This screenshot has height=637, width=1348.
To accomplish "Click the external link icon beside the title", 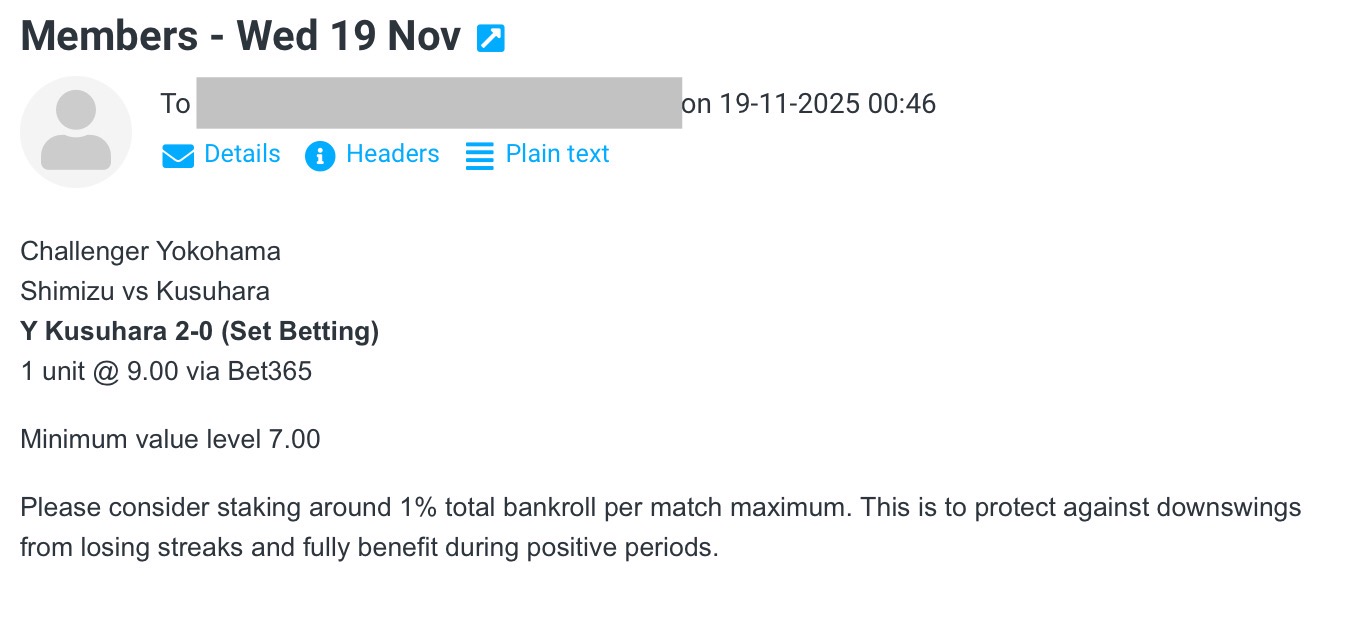I will [489, 35].
